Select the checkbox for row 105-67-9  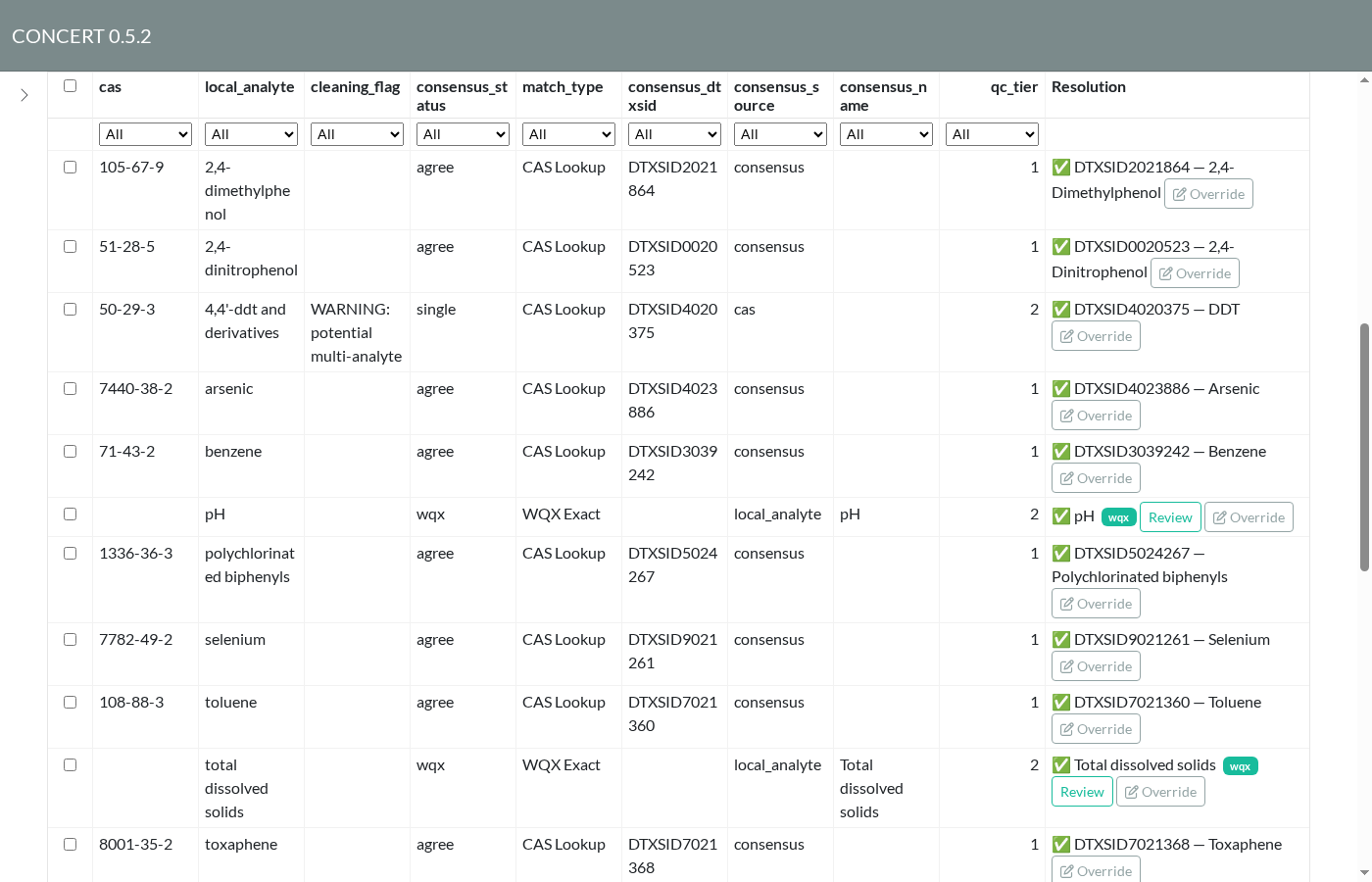pyautogui.click(x=71, y=168)
